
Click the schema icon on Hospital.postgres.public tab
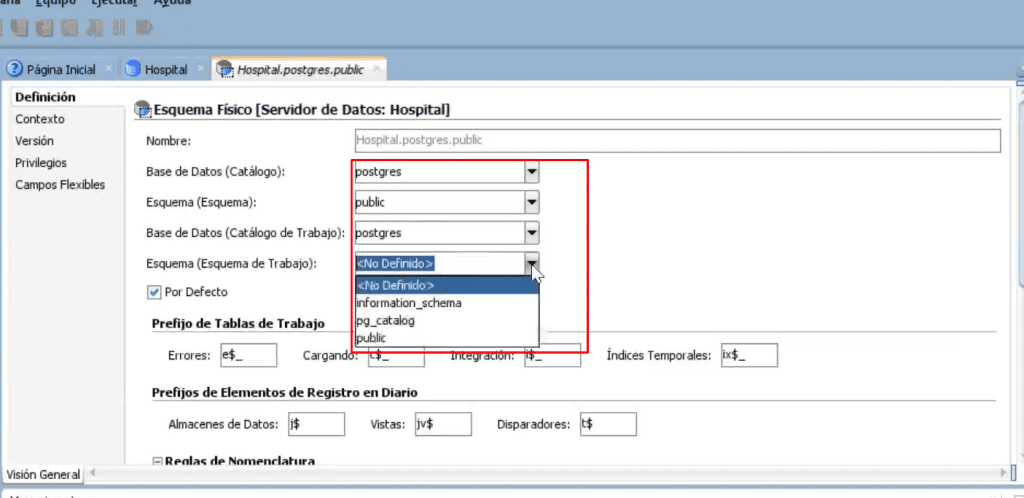[x=225, y=69]
